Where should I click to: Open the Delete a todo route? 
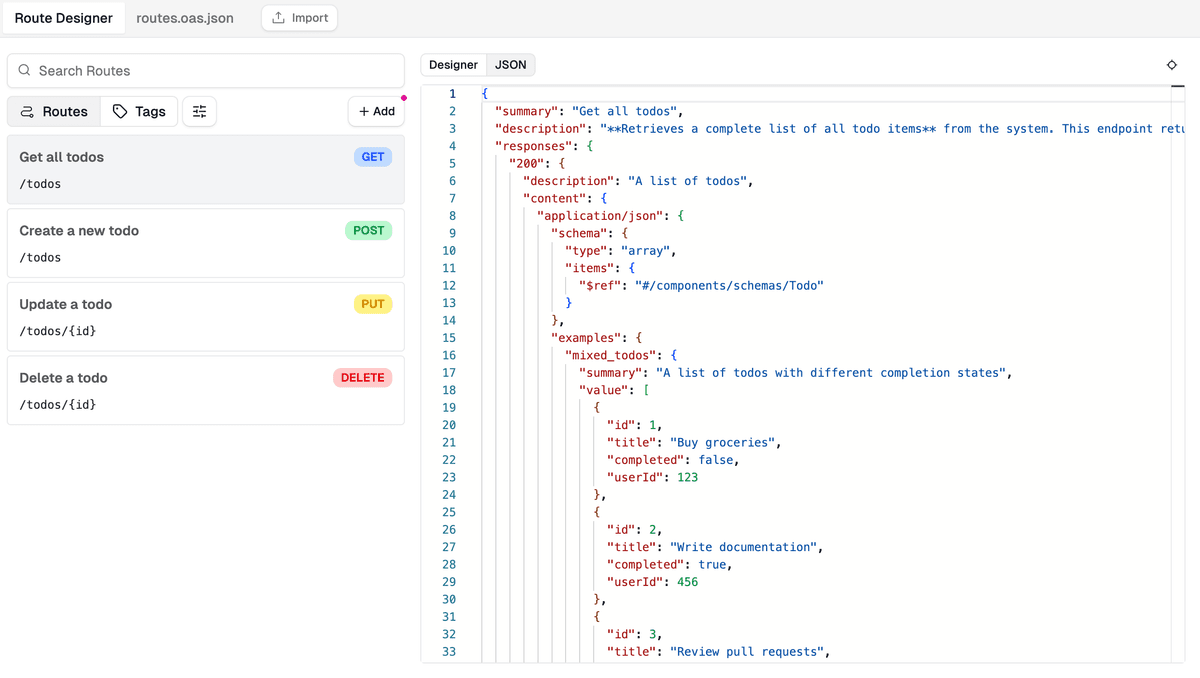pyautogui.click(x=206, y=390)
